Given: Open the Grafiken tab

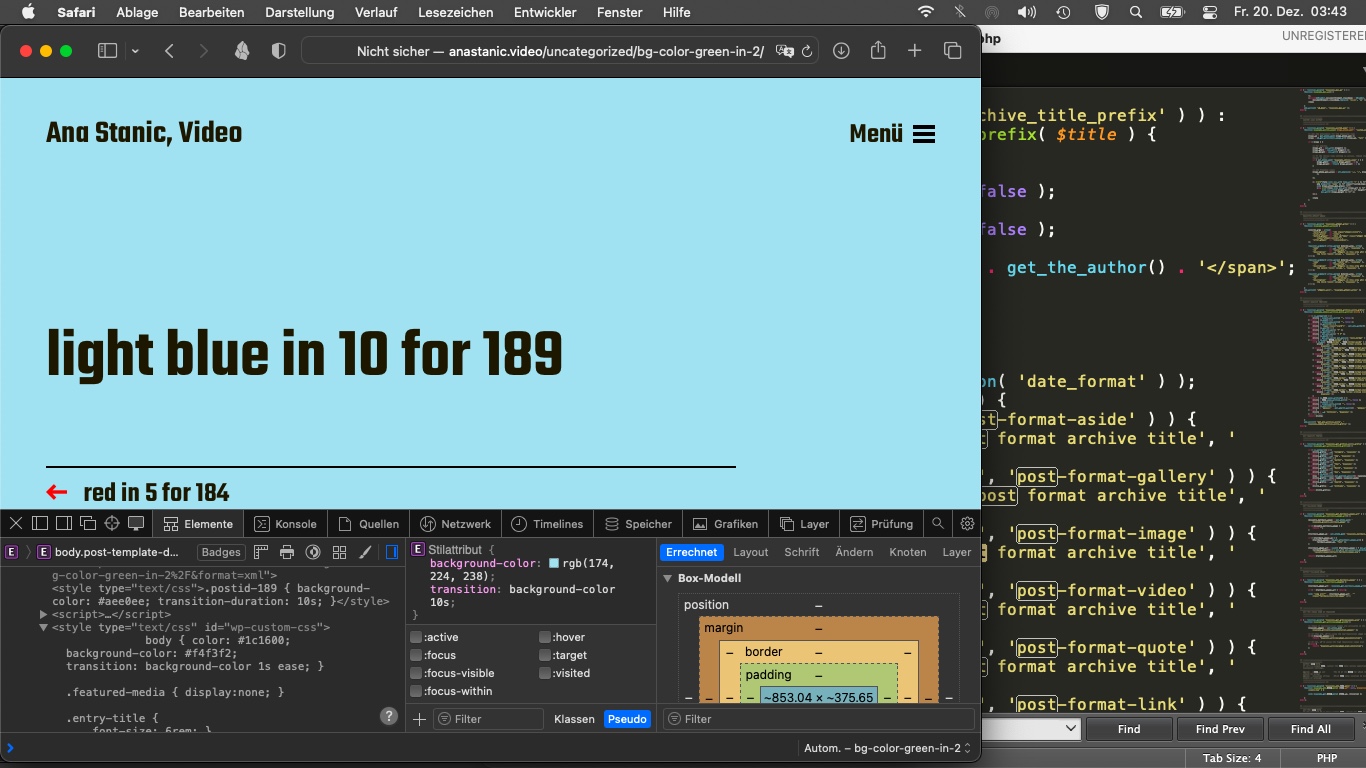Looking at the screenshot, I should pyautogui.click(x=725, y=523).
